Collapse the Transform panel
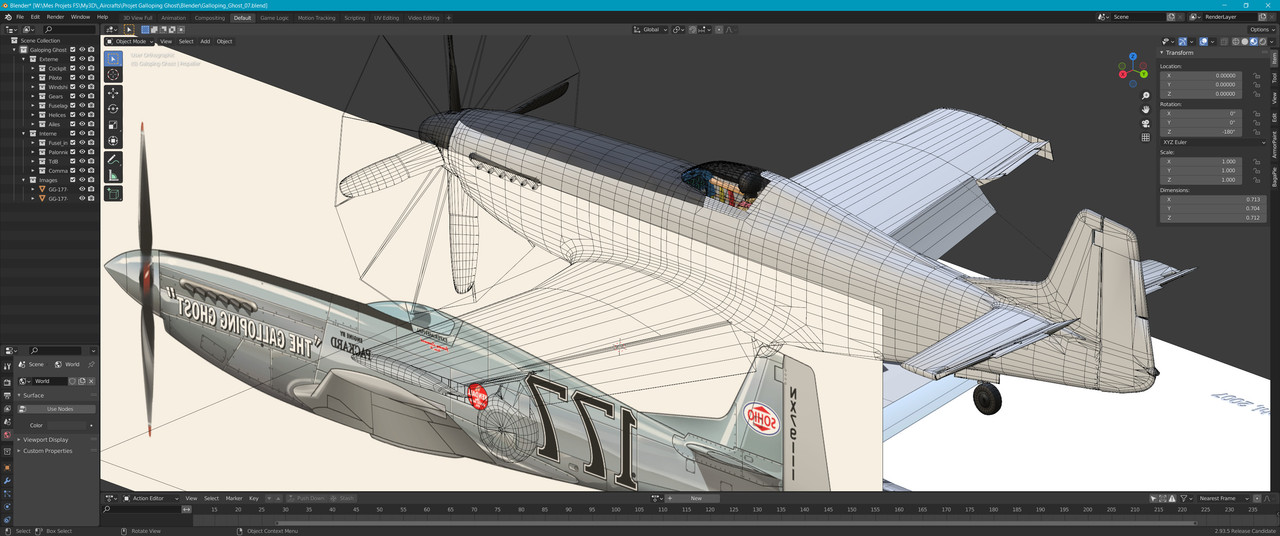 [x=1180, y=52]
